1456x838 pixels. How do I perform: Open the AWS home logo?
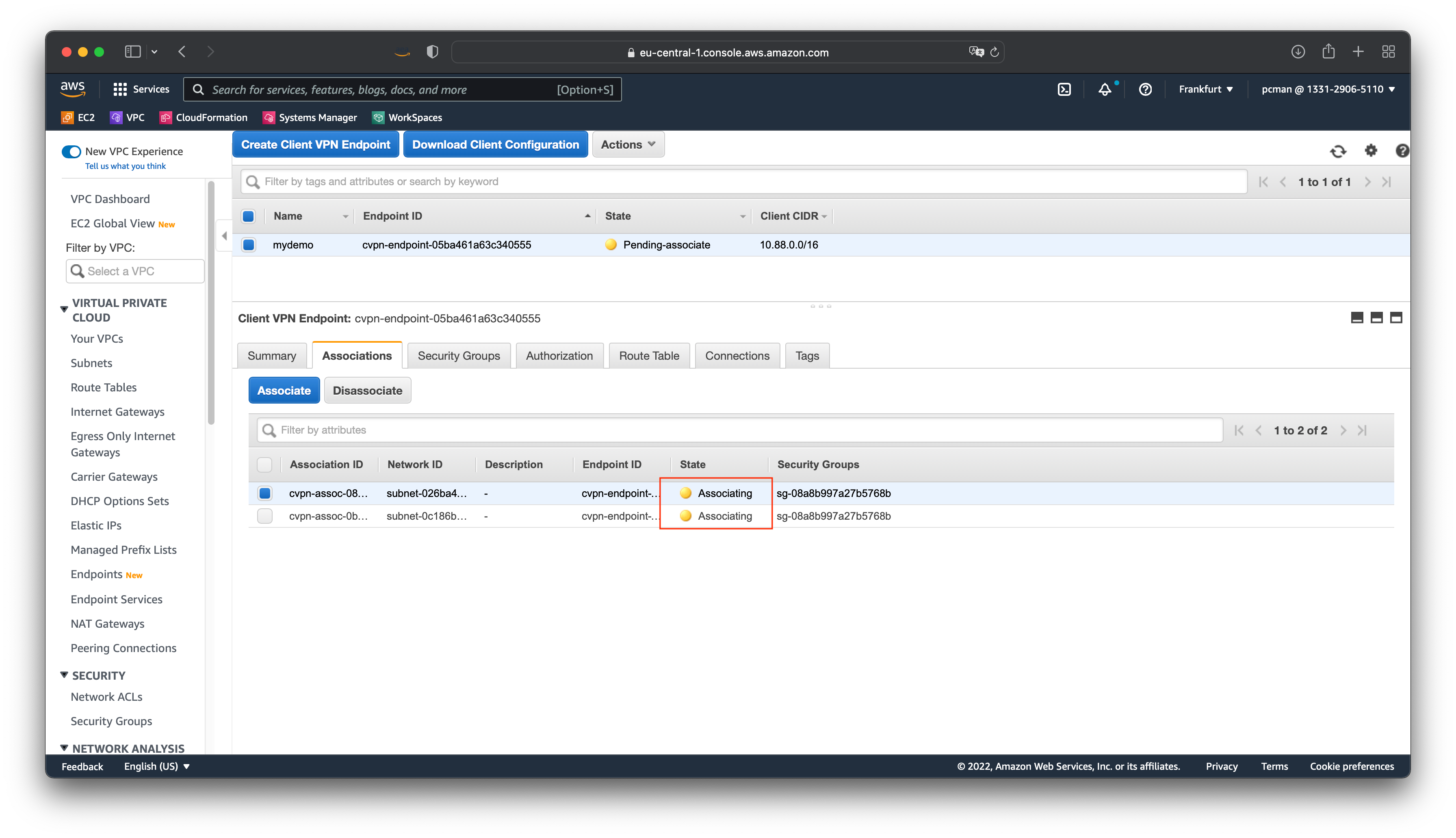point(73,89)
